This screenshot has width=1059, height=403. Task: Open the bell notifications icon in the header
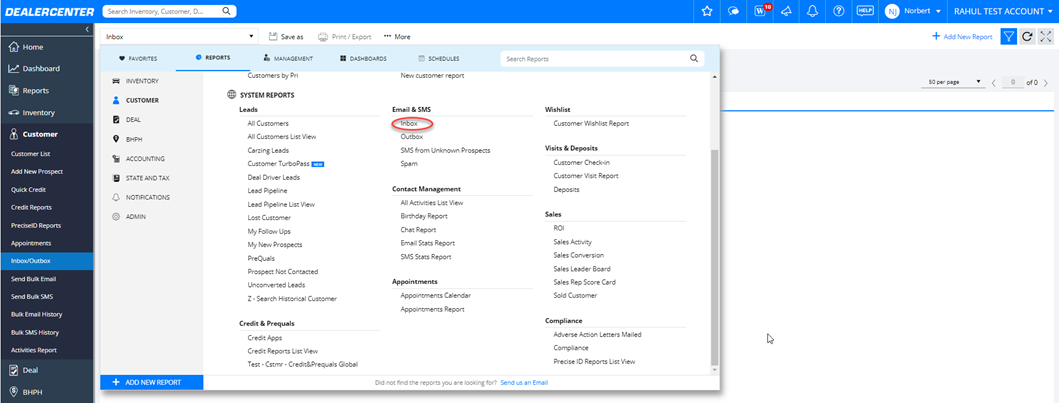pyautogui.click(x=812, y=11)
